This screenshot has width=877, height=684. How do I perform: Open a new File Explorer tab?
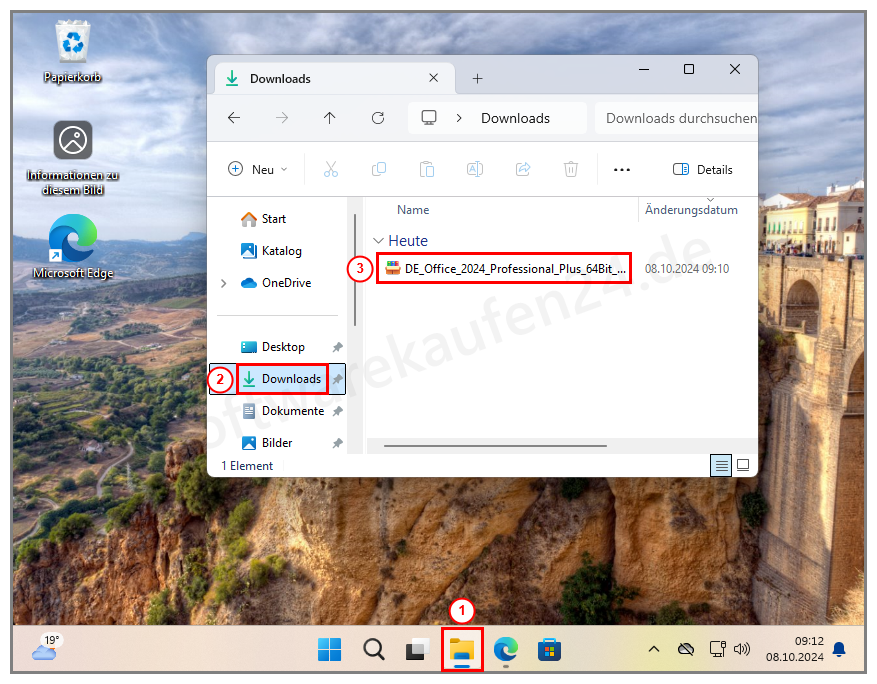click(477, 78)
